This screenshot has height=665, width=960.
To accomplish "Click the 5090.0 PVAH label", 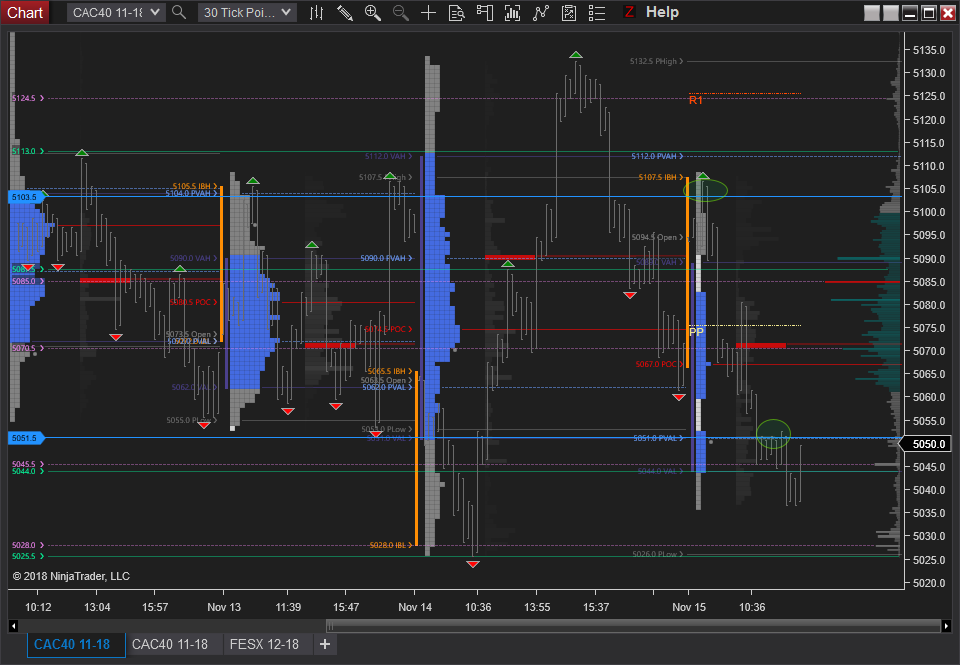I will click(x=386, y=258).
